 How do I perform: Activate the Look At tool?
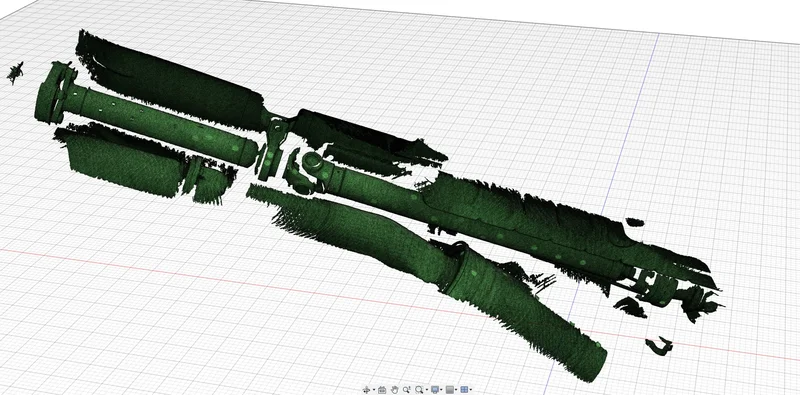pos(382,390)
